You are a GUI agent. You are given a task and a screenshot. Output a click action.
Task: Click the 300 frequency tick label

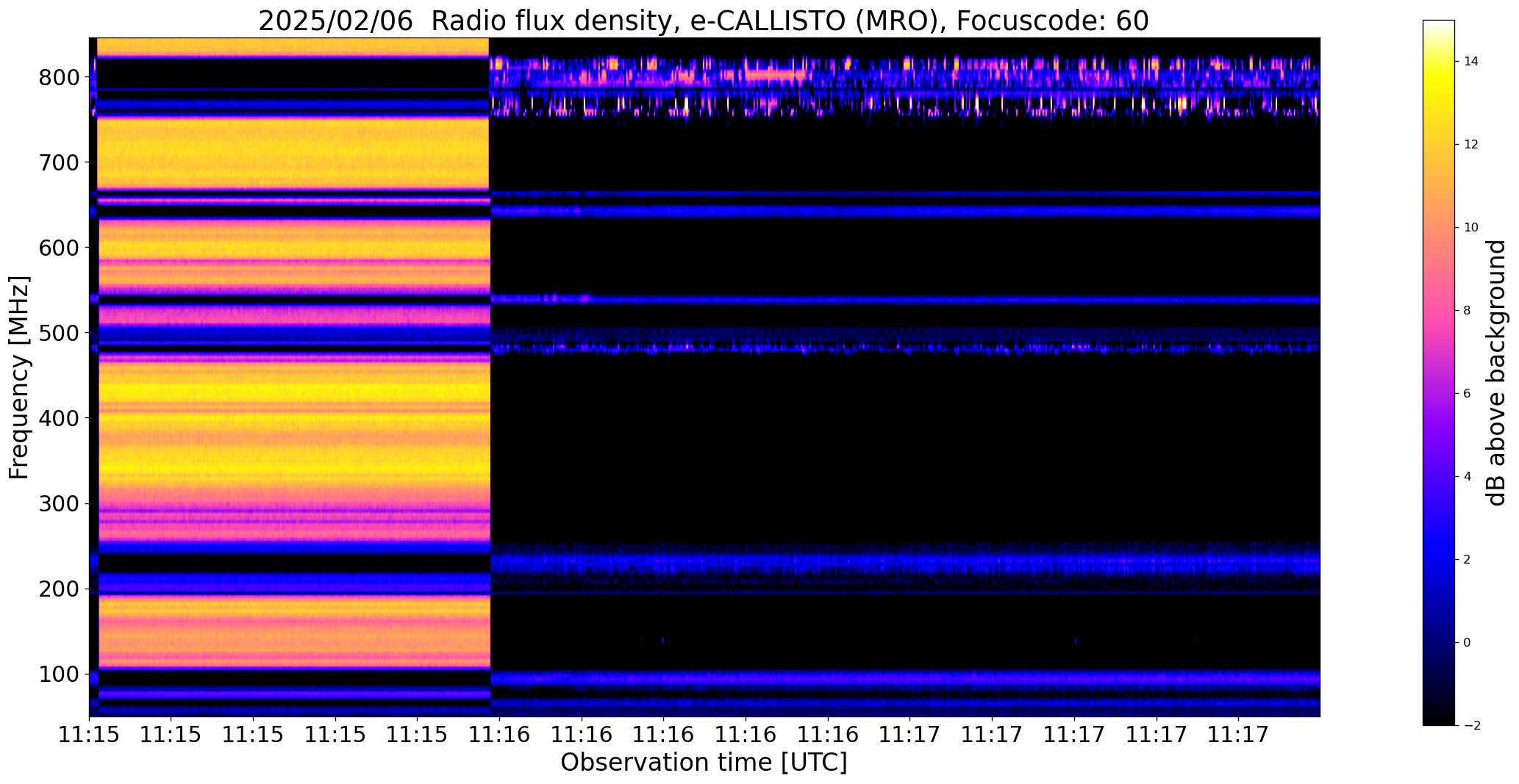point(58,503)
